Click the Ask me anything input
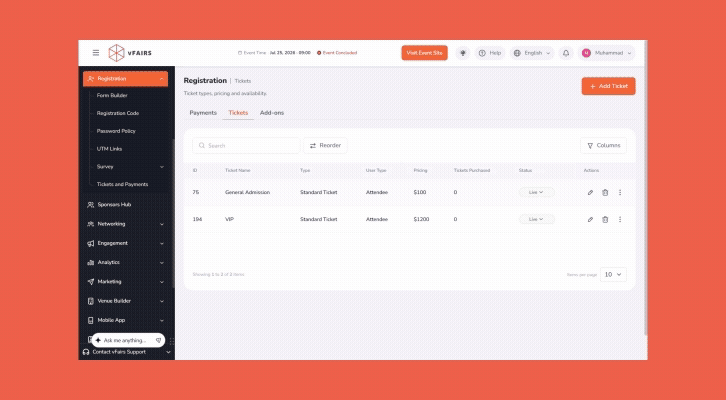Image resolution: width=726 pixels, height=400 pixels. pyautogui.click(x=128, y=340)
